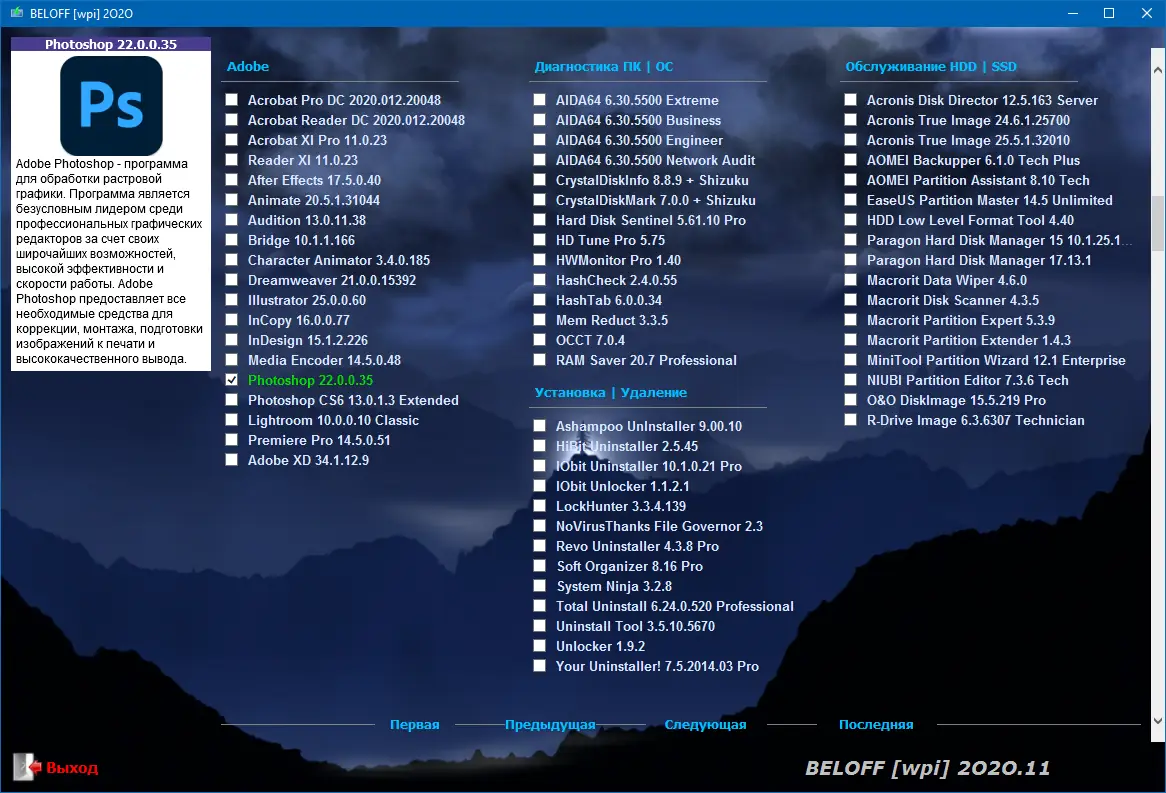Tick the CrystalDiskInfo 8.8.9 + Shizuku checkbox
Viewport: 1166px width, 793px height.
540,180
